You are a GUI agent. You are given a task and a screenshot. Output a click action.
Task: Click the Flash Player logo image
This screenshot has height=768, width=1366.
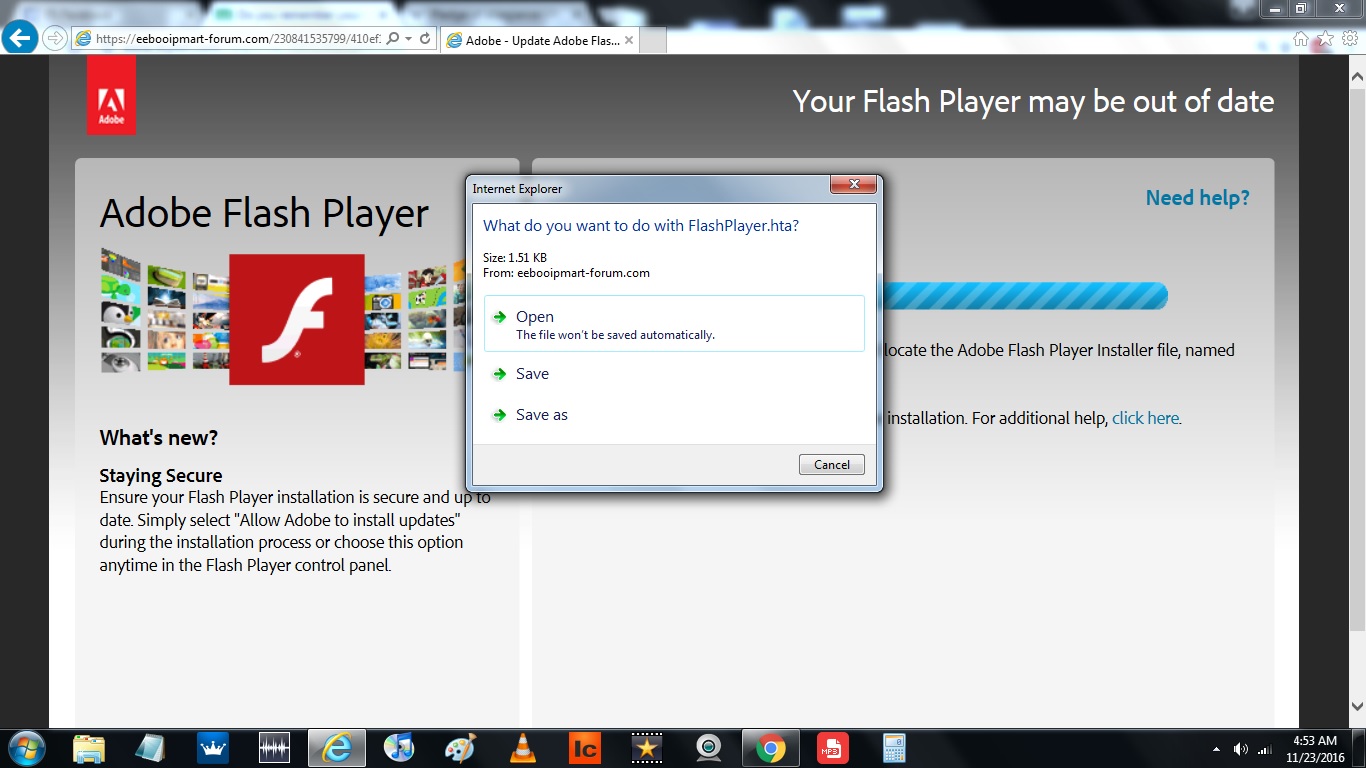297,319
